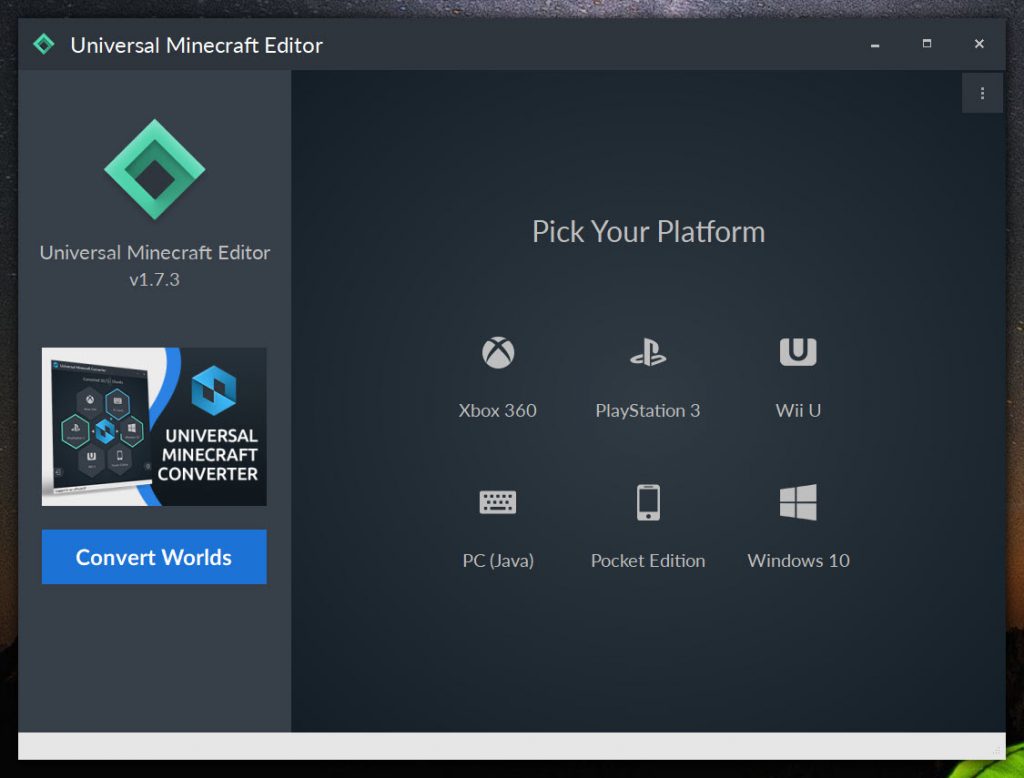The image size is (1024, 778).
Task: Click the "PlayStation 3" label
Action: [x=648, y=411]
